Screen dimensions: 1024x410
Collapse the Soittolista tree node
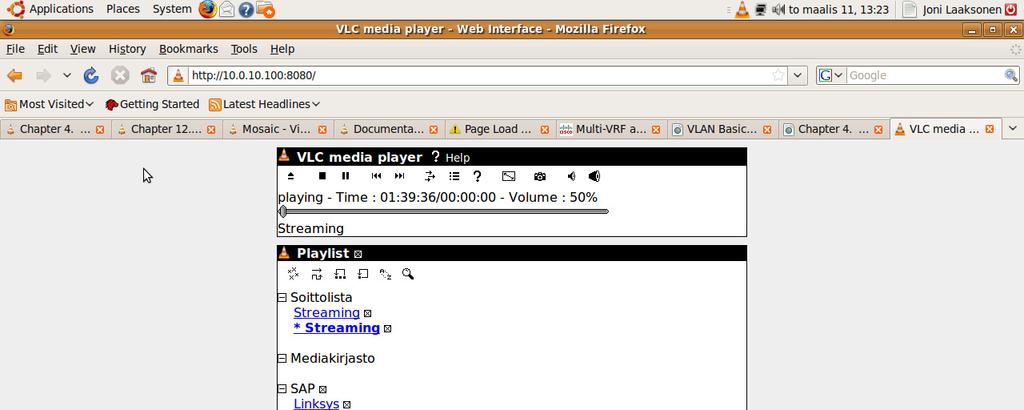[x=282, y=298]
